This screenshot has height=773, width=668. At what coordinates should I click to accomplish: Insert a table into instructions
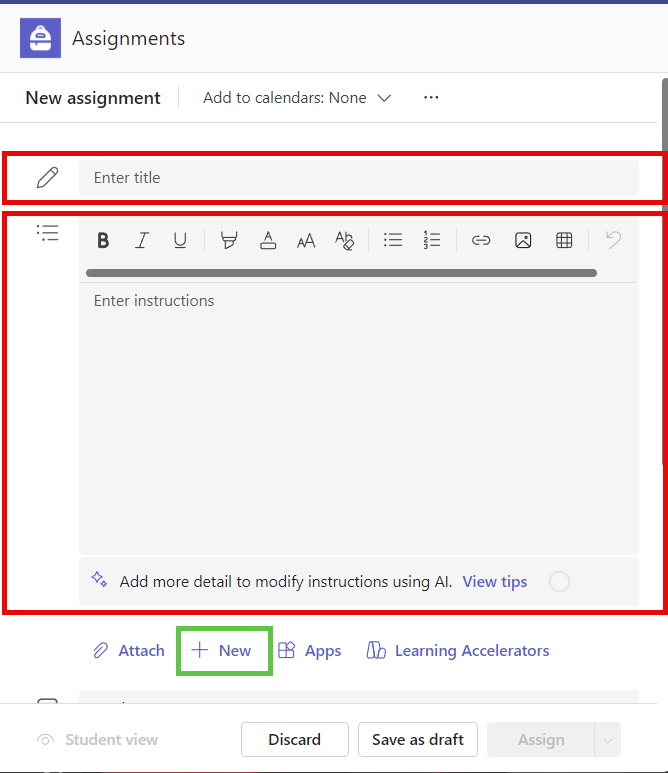(x=564, y=240)
